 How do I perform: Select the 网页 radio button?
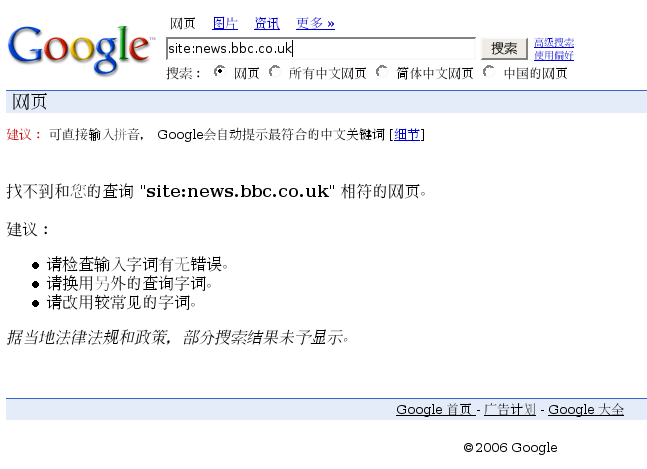pyautogui.click(x=220, y=72)
